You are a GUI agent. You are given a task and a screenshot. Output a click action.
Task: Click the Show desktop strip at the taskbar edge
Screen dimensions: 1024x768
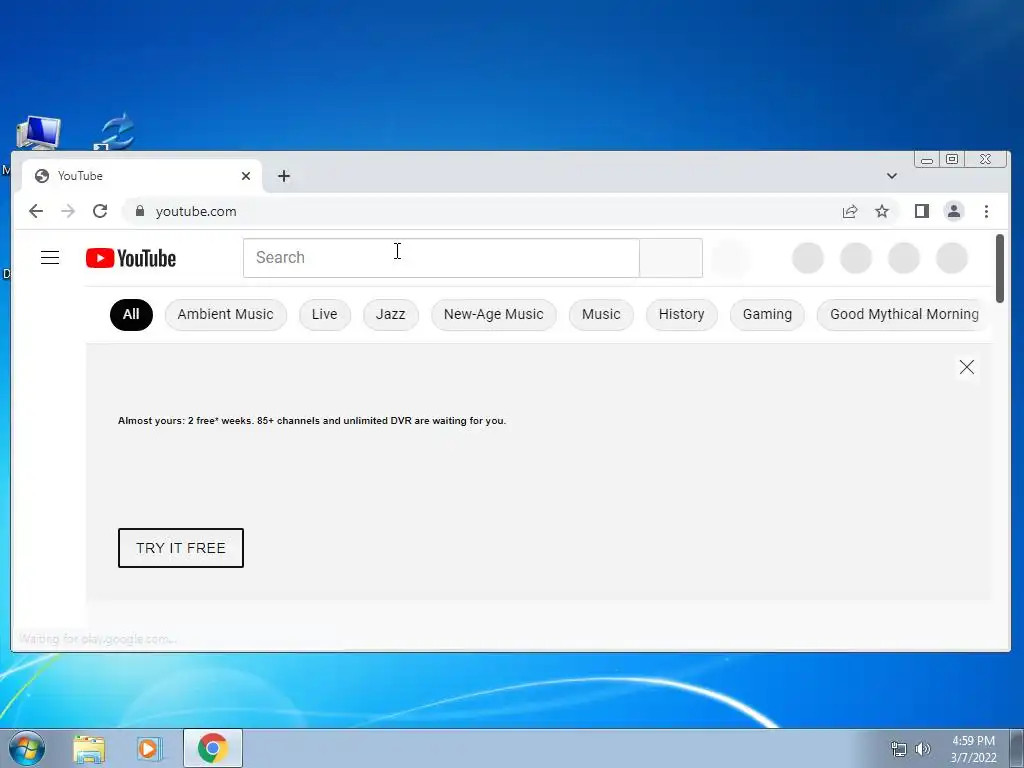click(1017, 748)
